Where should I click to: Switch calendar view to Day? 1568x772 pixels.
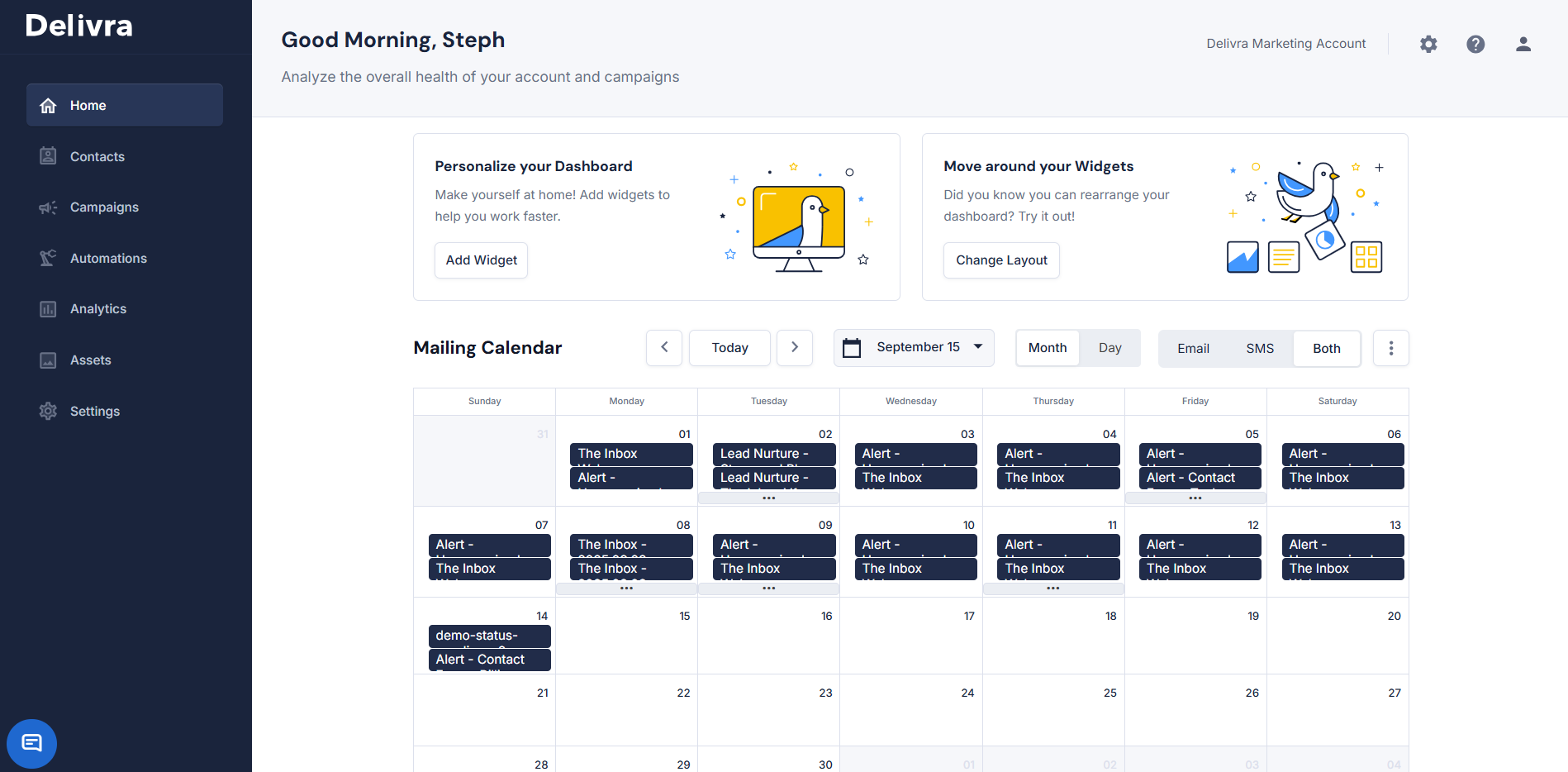click(x=1109, y=348)
